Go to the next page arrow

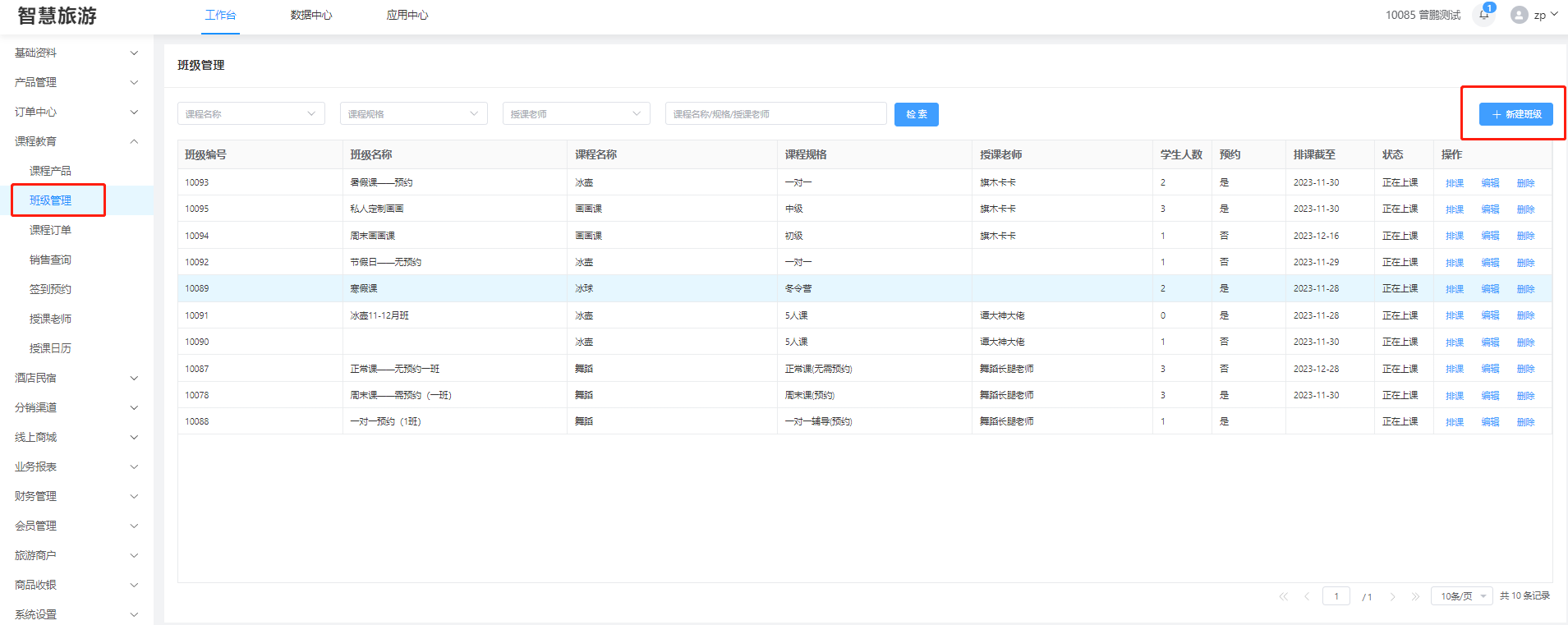1392,596
